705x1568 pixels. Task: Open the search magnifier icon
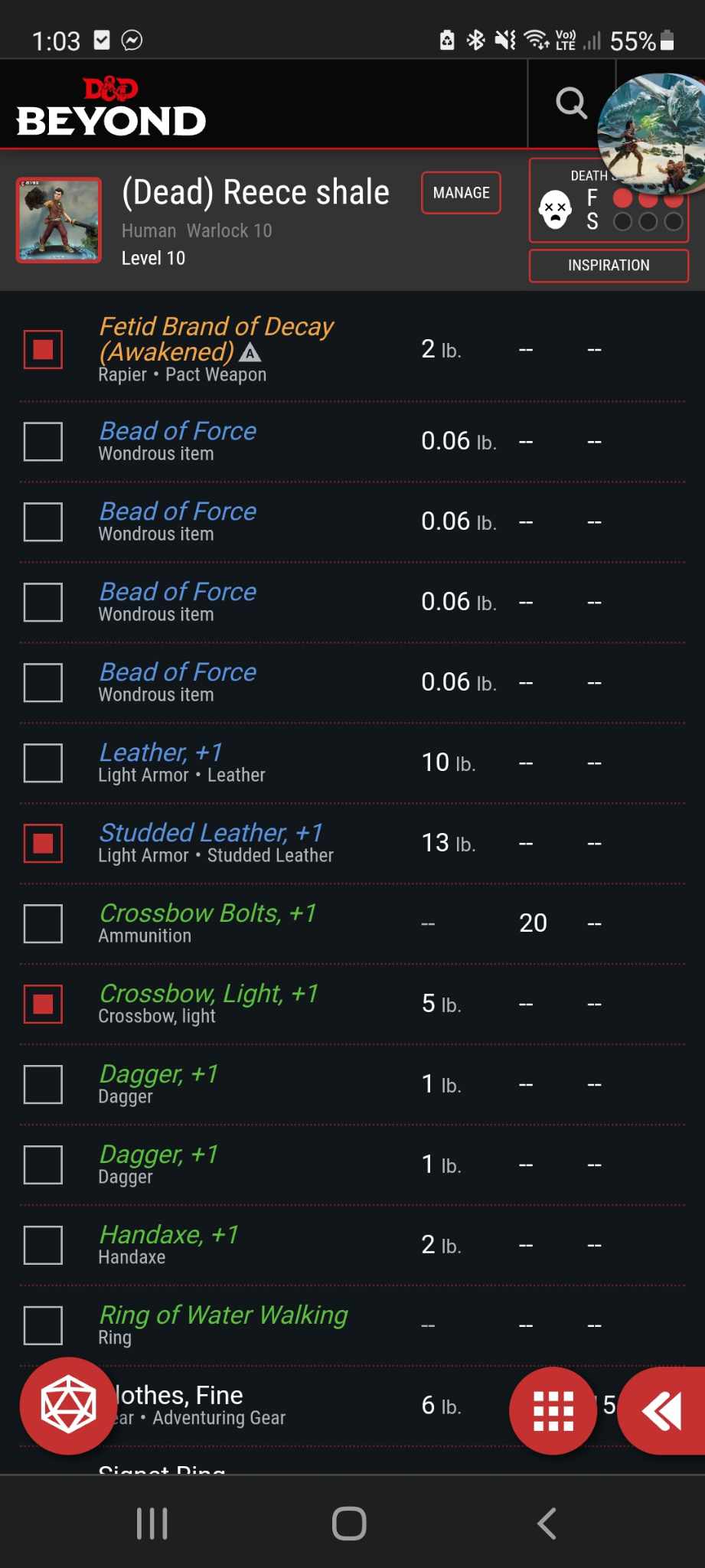point(571,103)
